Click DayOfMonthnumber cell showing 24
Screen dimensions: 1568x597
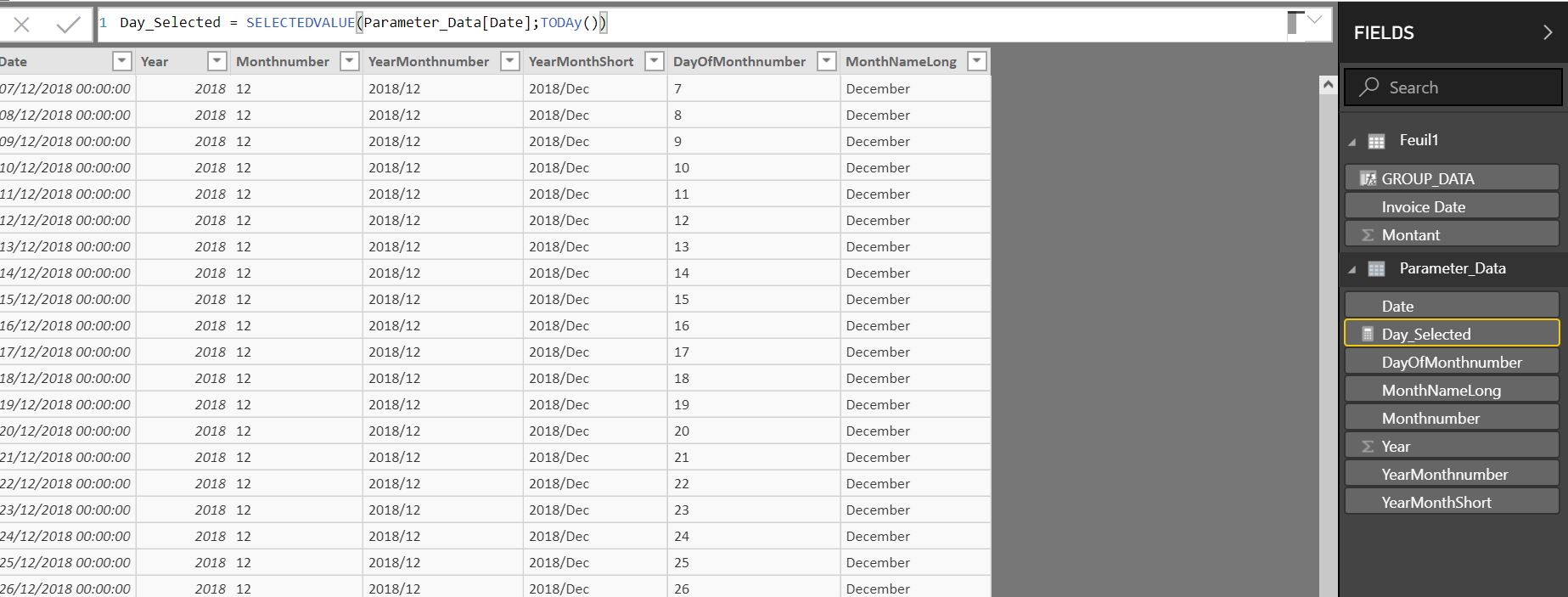click(x=753, y=536)
